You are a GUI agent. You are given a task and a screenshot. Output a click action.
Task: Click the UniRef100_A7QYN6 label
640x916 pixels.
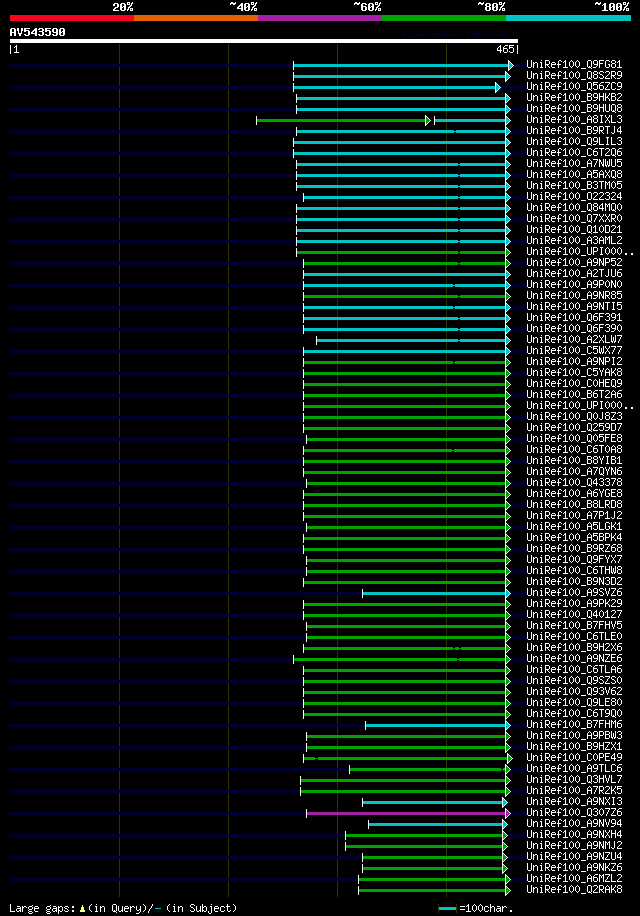[574, 471]
